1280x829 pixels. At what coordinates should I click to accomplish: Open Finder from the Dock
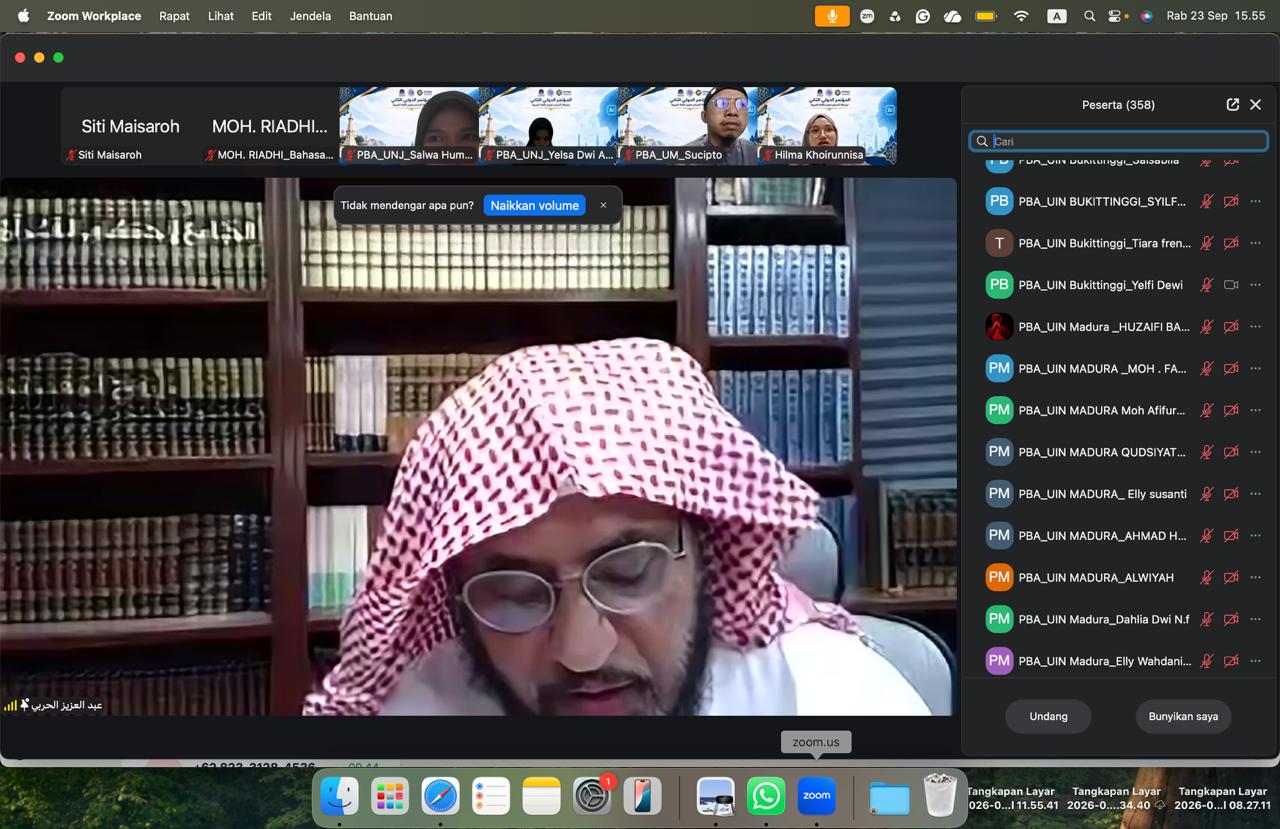tap(340, 796)
